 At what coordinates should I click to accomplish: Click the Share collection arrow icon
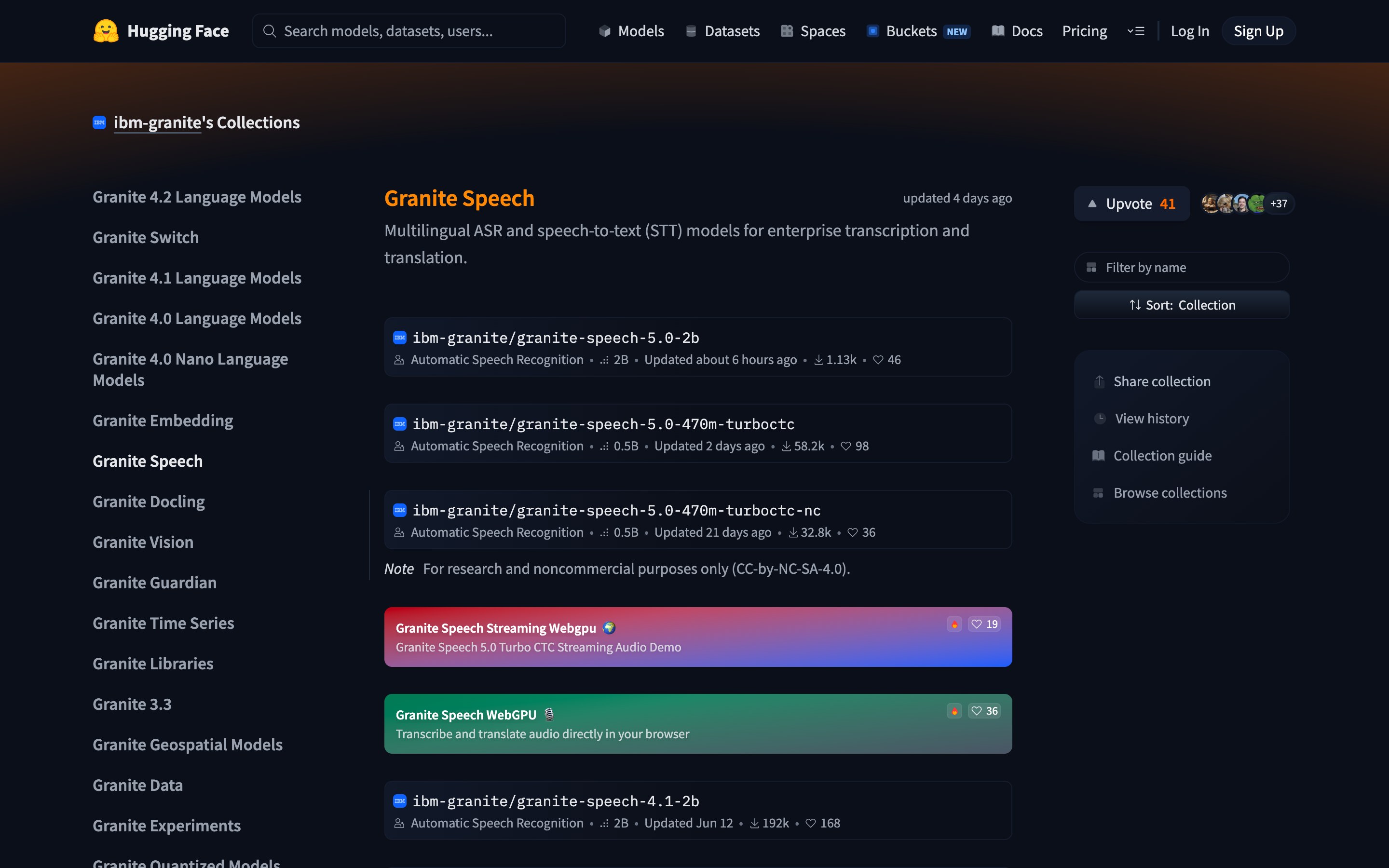[x=1099, y=381]
